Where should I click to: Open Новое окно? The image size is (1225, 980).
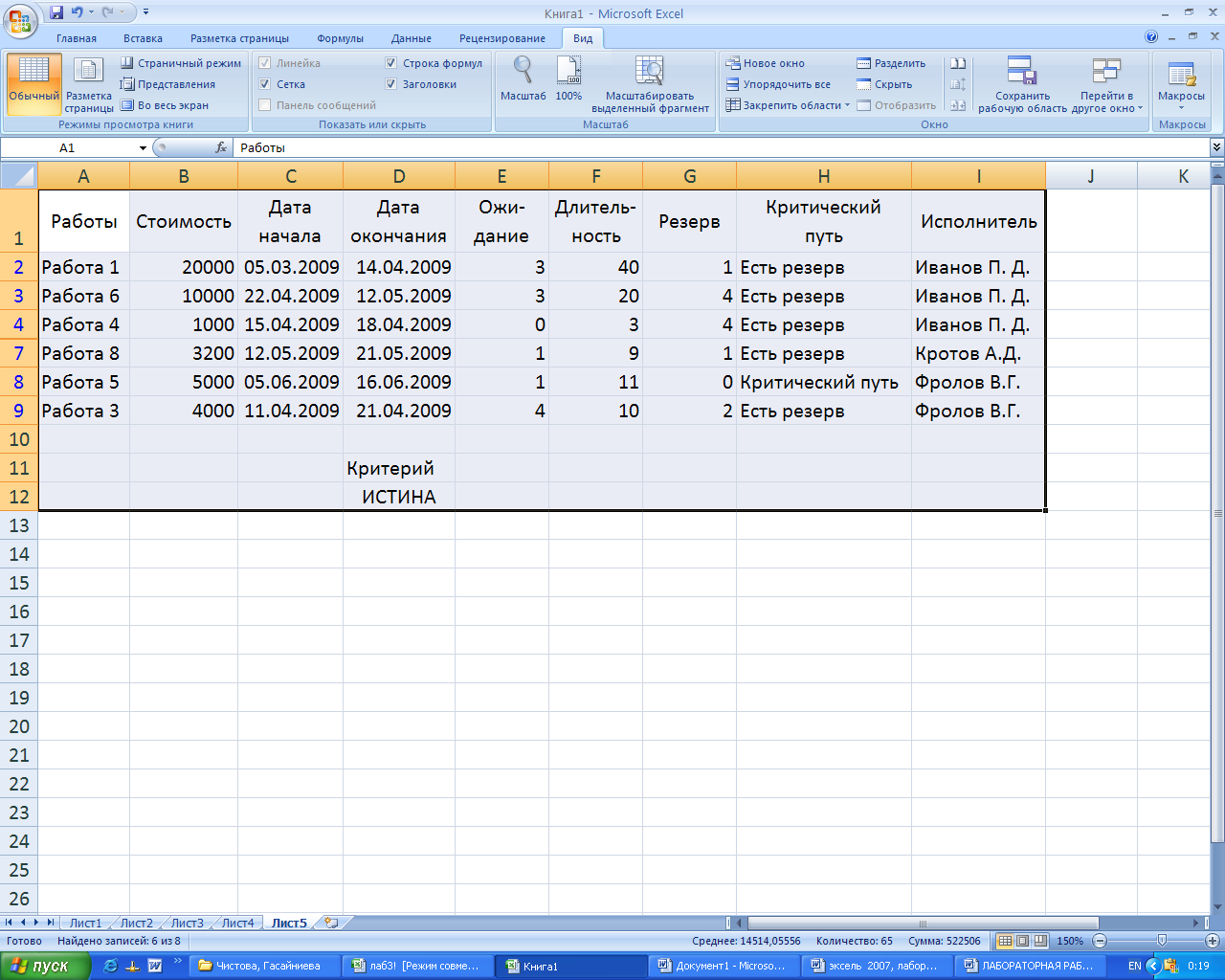click(765, 63)
